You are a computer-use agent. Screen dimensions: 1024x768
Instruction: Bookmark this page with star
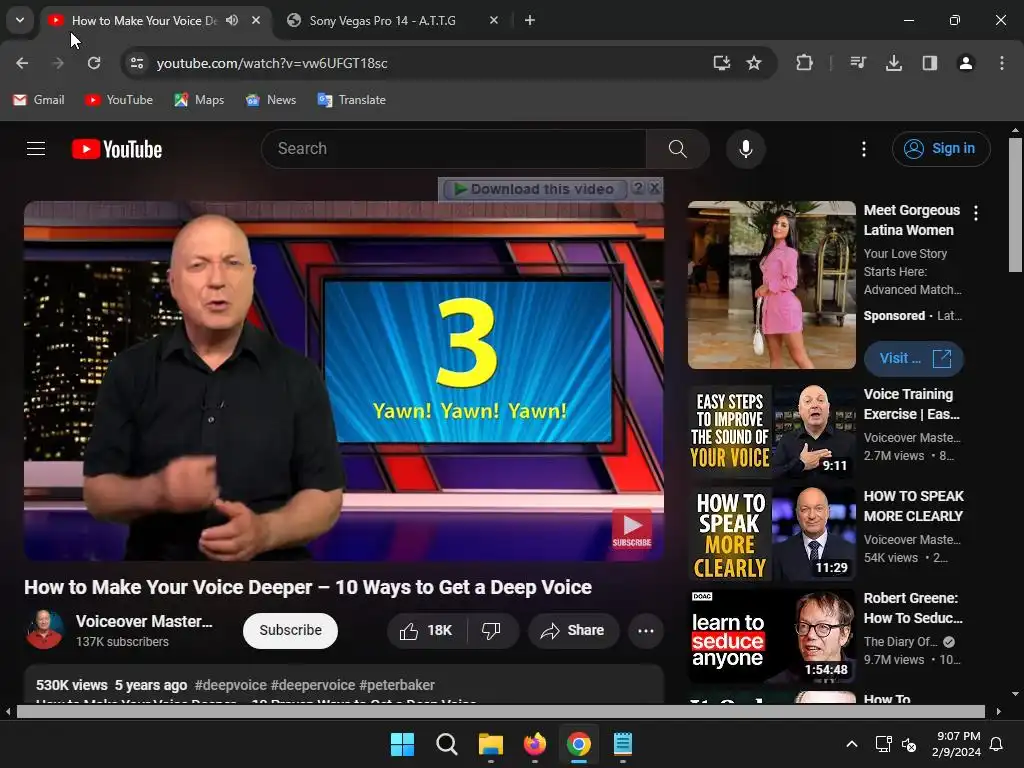pyautogui.click(x=754, y=63)
